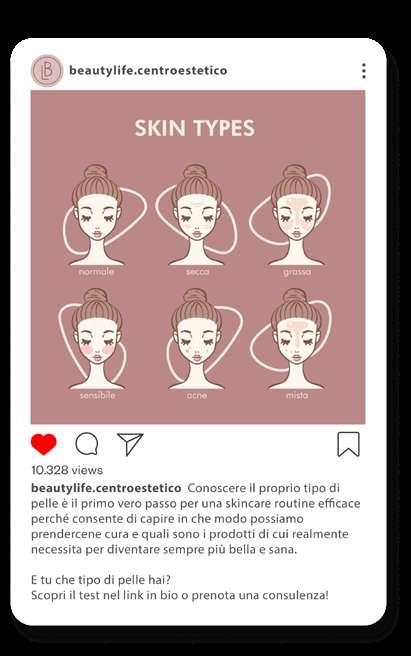411x656 pixels.
Task: Click the beautylife round profile avatar
Action: (x=47, y=70)
